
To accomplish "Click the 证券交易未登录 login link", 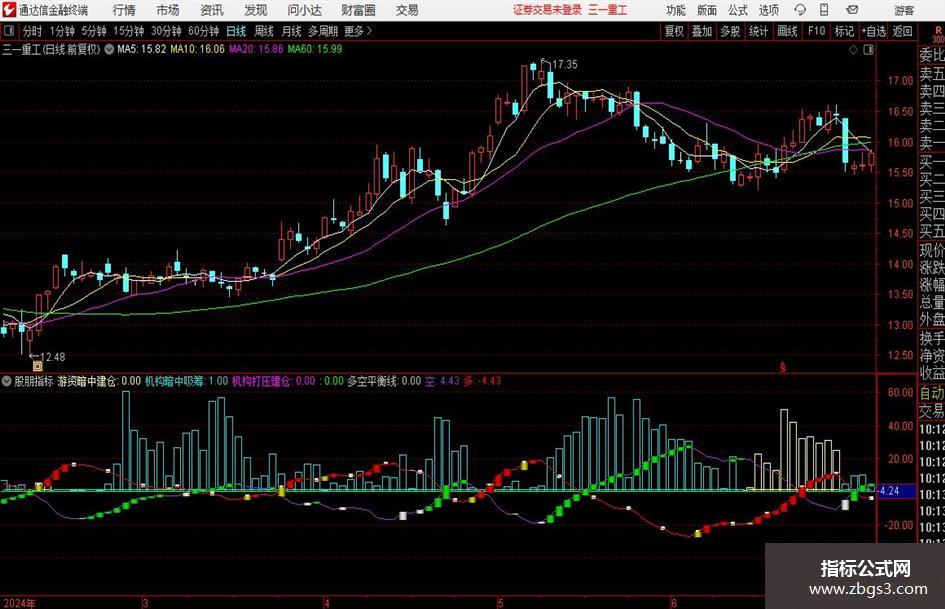I will click(x=547, y=10).
